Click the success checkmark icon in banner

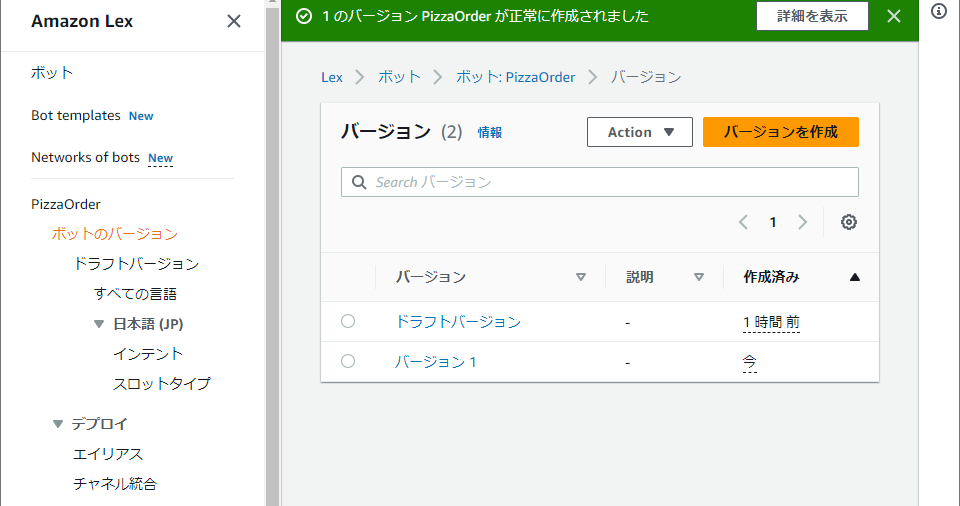click(x=304, y=17)
